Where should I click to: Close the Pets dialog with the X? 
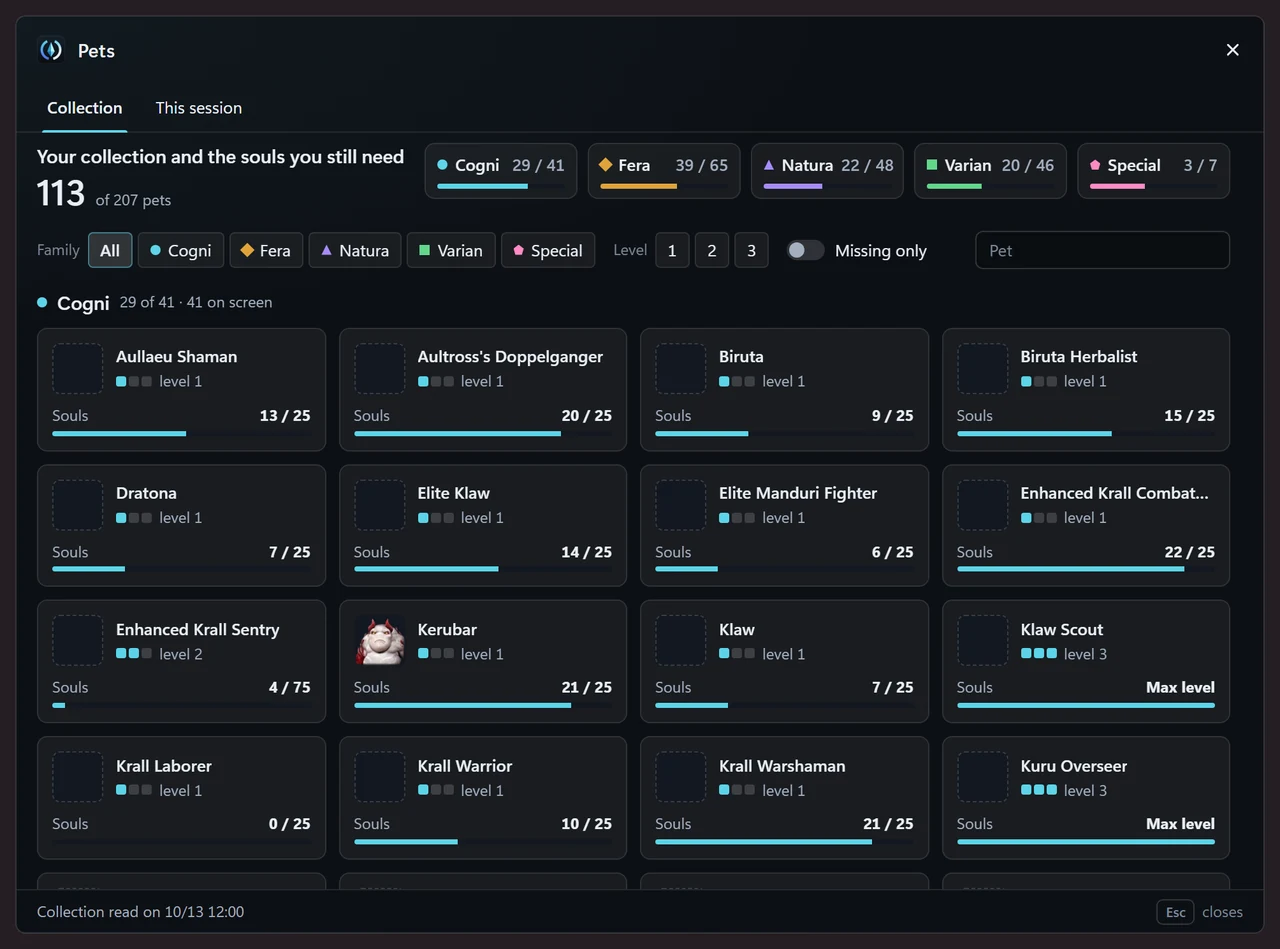point(1233,50)
